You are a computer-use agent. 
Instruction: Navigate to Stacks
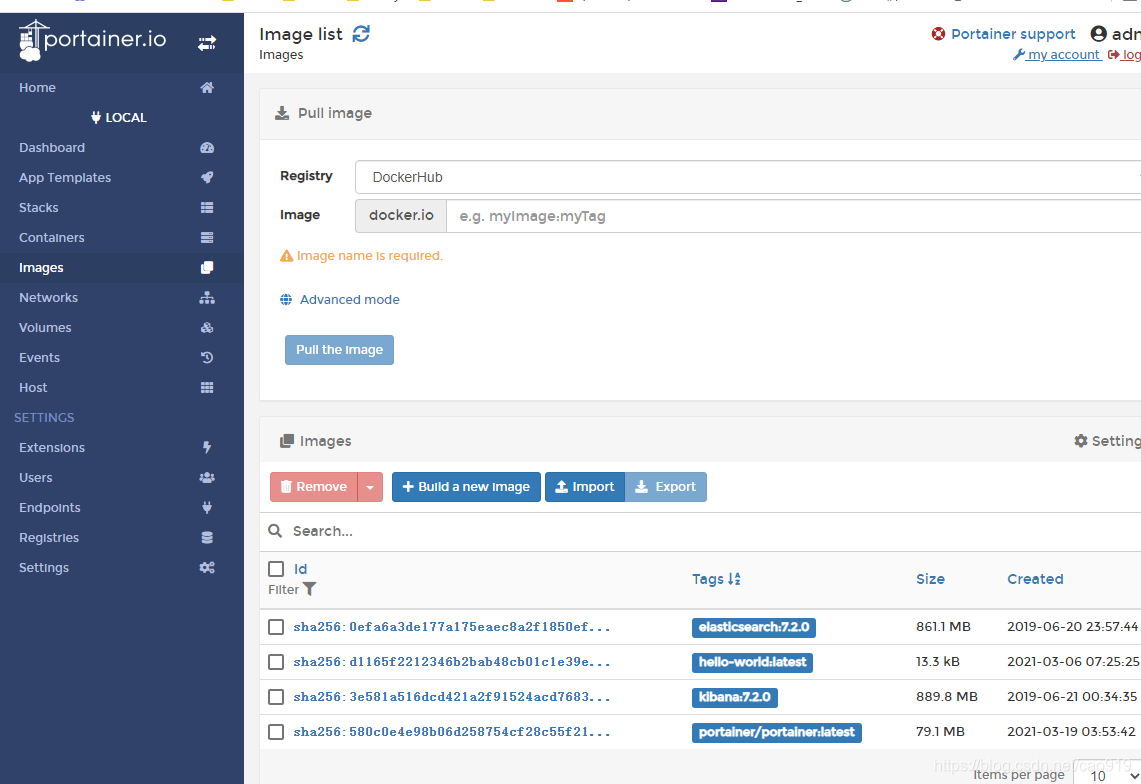pyautogui.click(x=39, y=207)
